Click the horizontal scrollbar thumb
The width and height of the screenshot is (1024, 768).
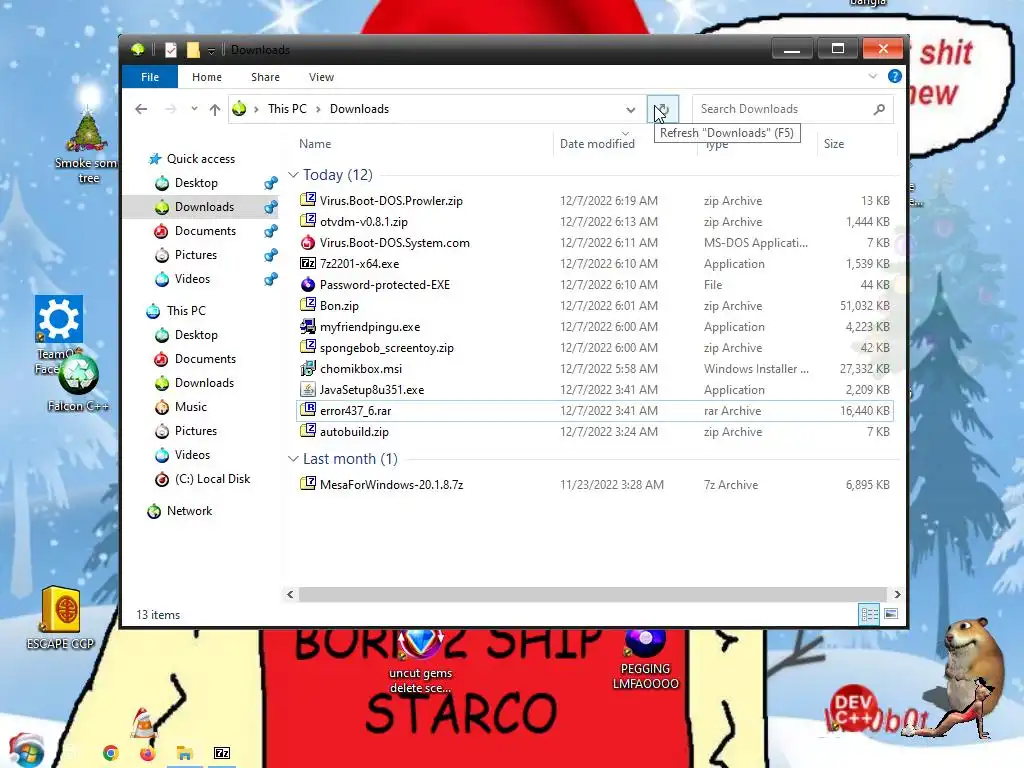point(592,594)
